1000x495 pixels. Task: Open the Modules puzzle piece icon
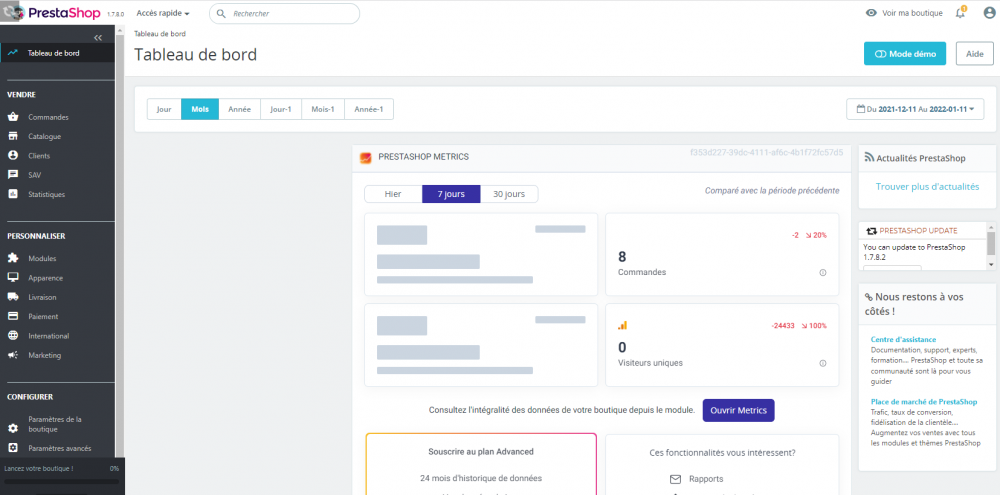13,259
